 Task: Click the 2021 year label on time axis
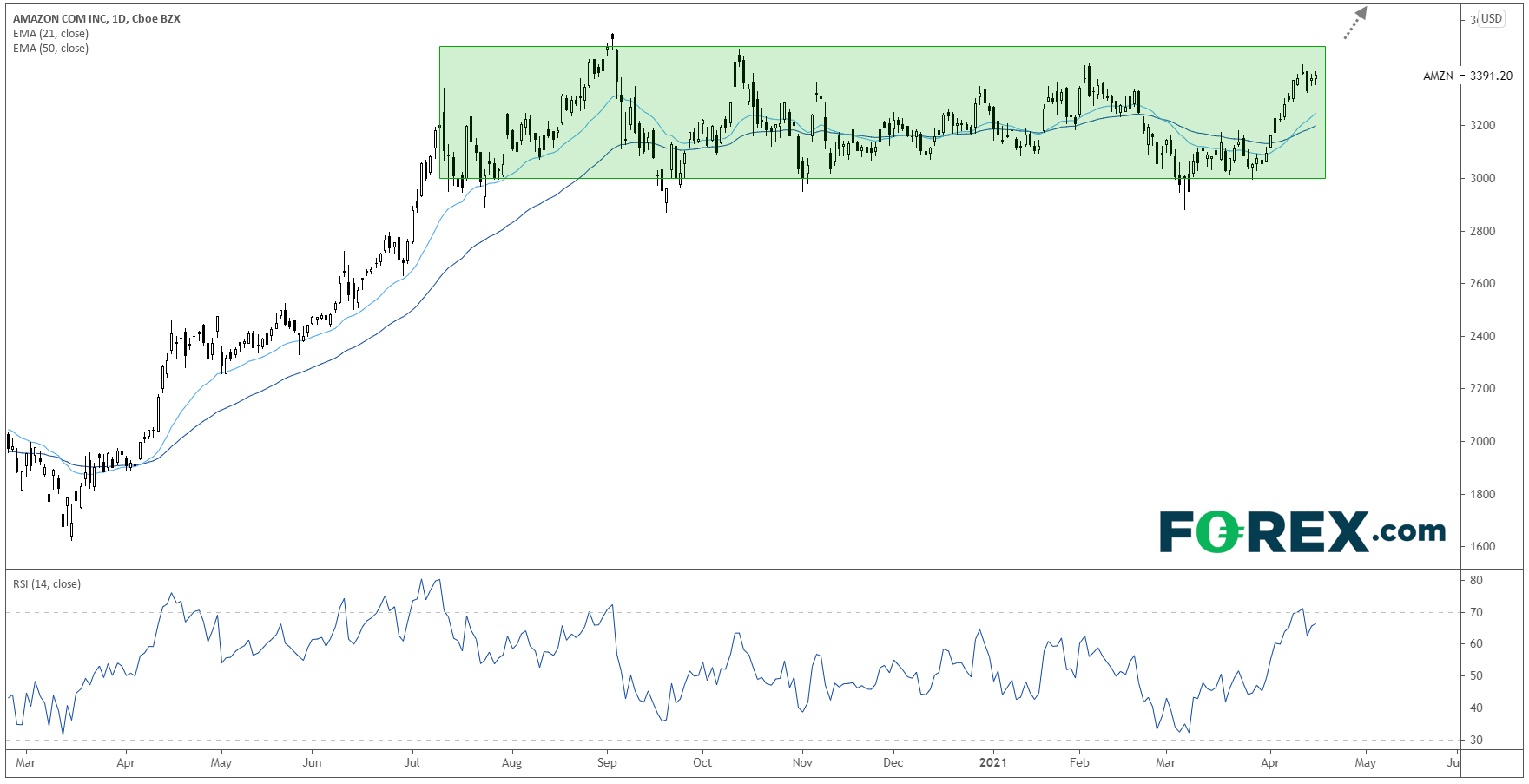pyautogui.click(x=992, y=762)
